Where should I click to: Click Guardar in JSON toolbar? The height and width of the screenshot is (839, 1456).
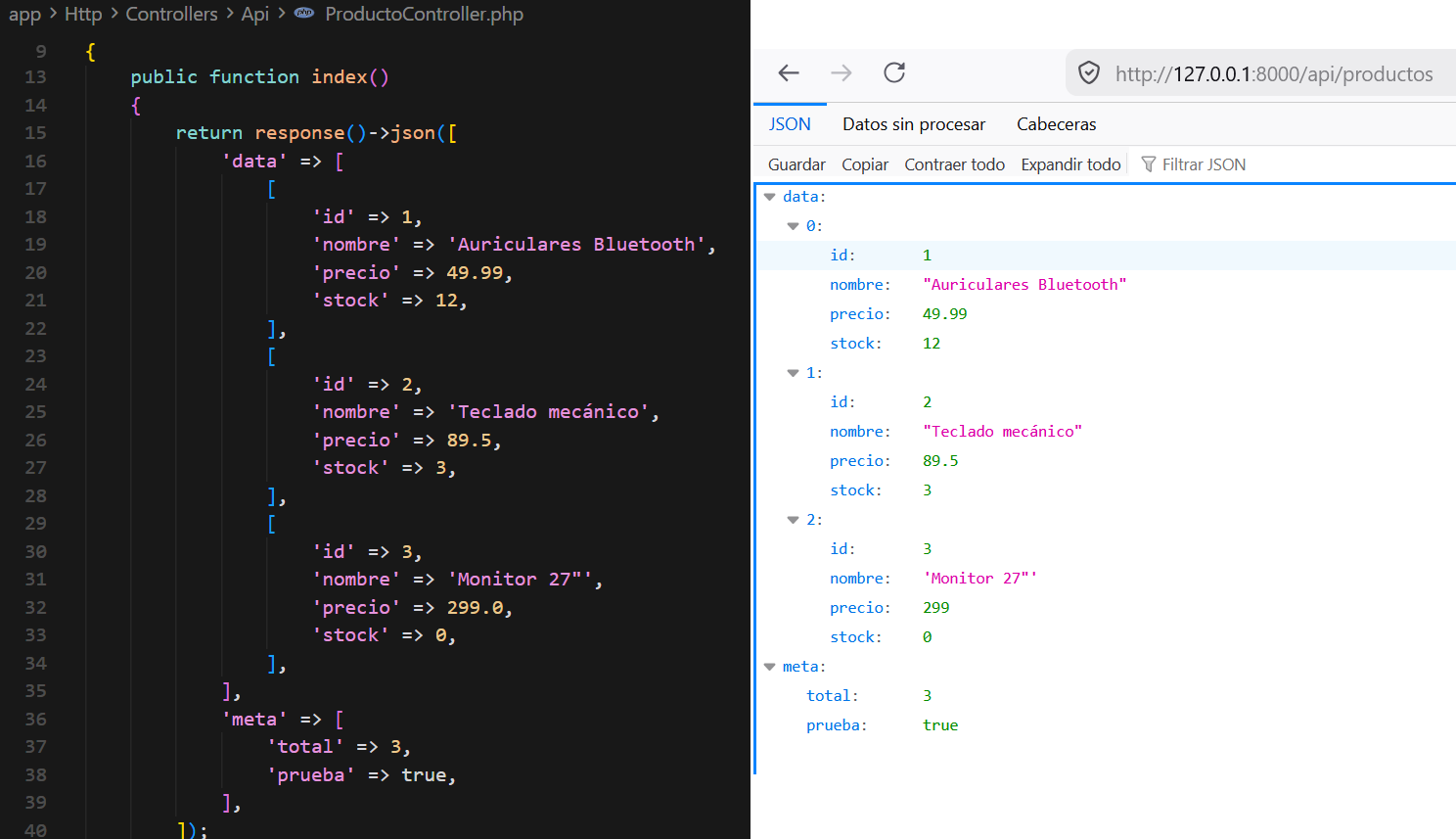[x=796, y=164]
